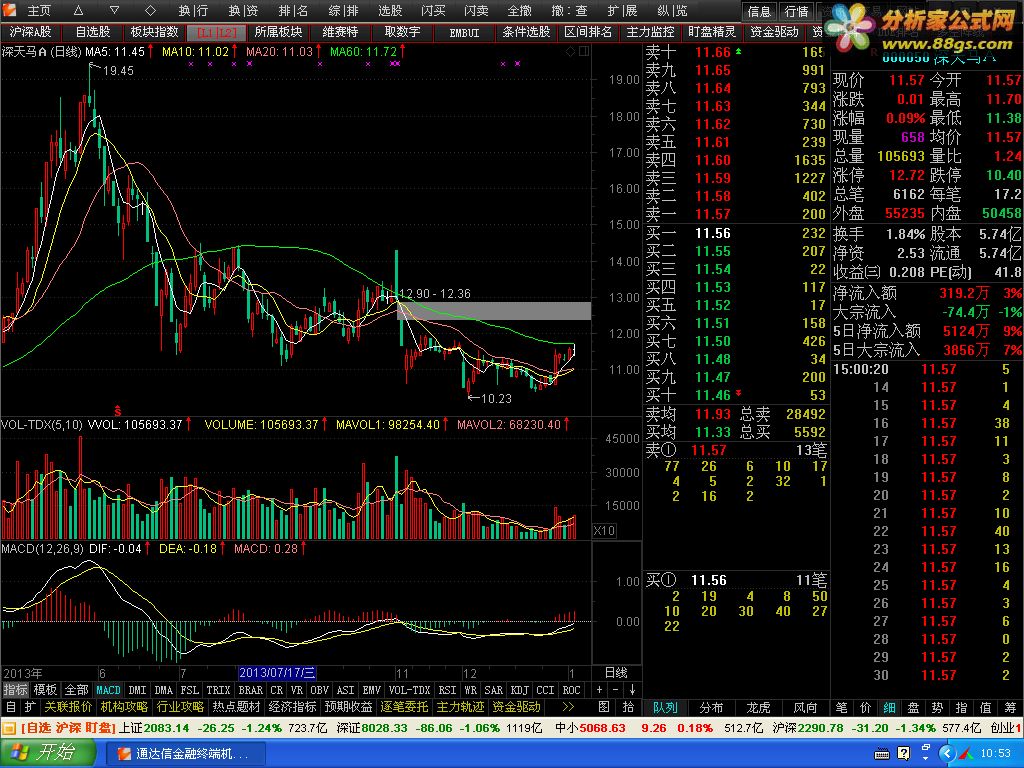
Task: Select the VOL-TDX indicator tab
Action: click(x=409, y=690)
